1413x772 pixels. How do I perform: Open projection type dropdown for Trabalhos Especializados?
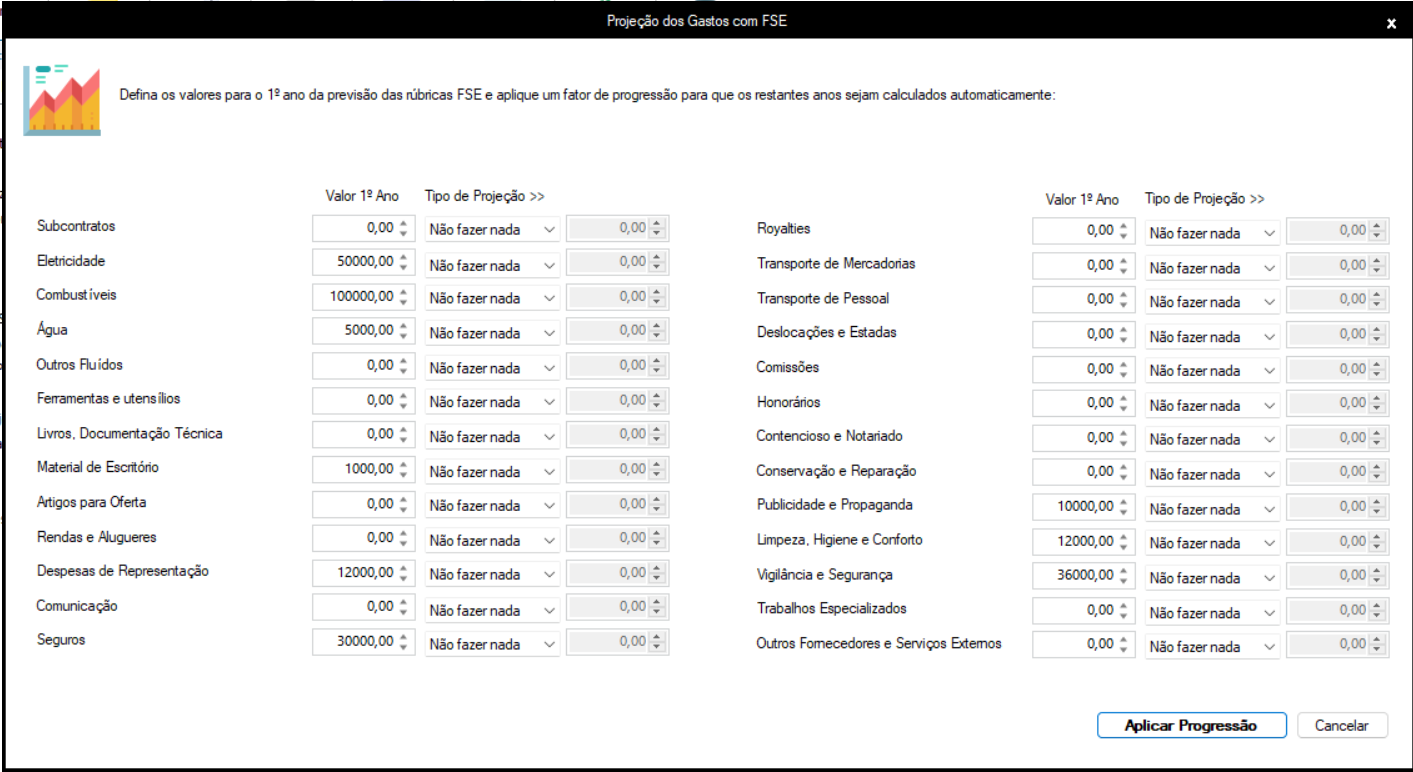1212,612
